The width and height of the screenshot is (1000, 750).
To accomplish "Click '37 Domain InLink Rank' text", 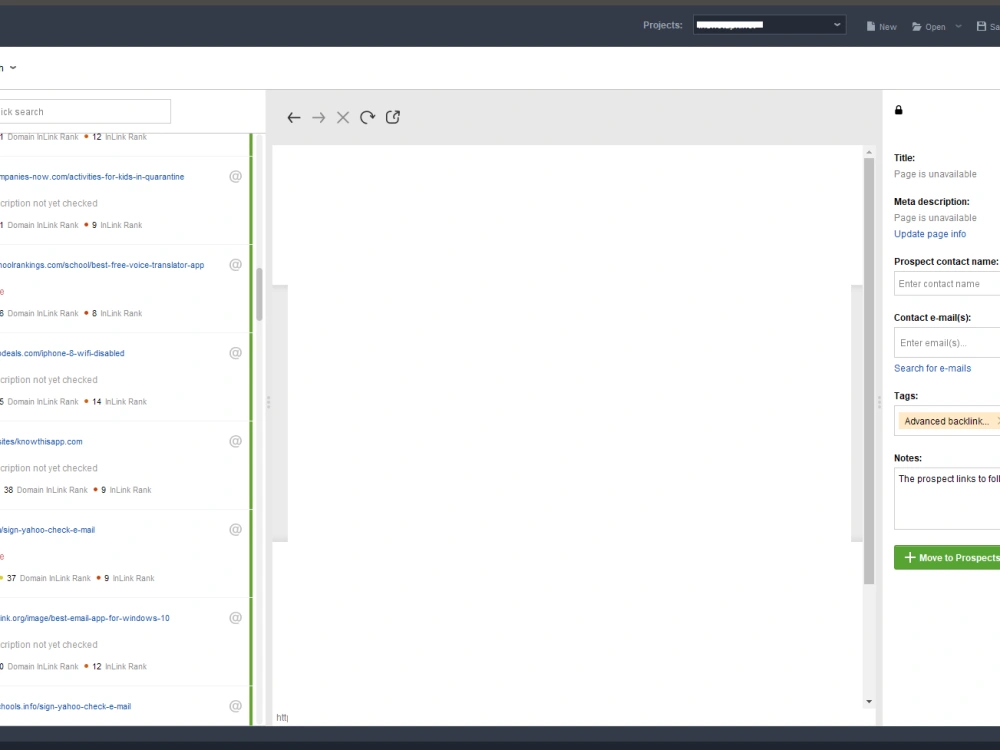I will click(x=48, y=578).
